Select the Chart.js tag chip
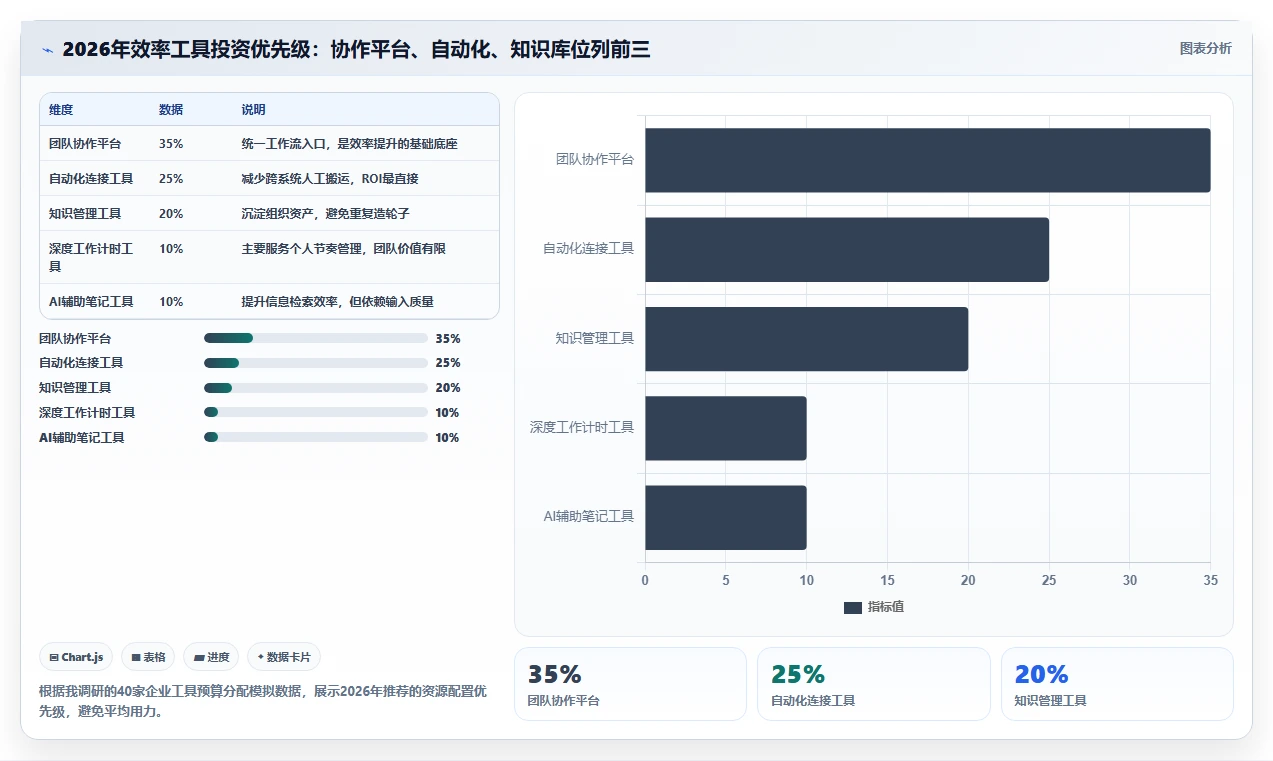This screenshot has width=1273, height=761. 76,657
